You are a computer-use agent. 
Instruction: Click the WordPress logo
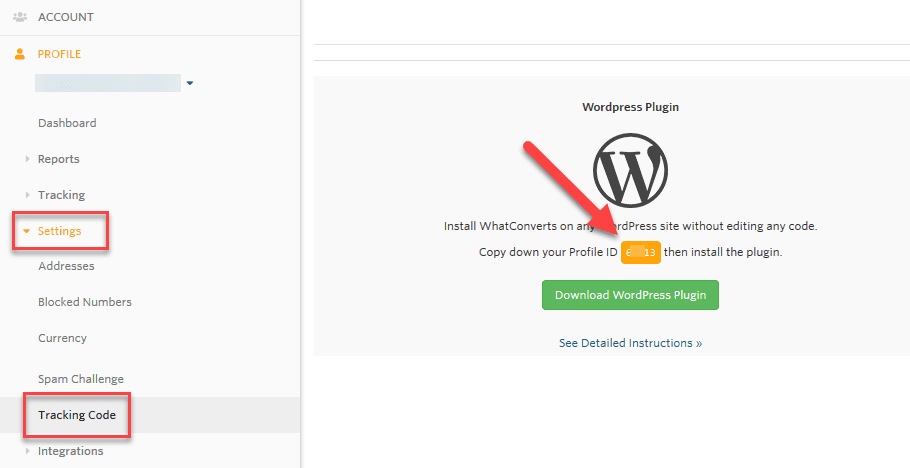coord(630,171)
